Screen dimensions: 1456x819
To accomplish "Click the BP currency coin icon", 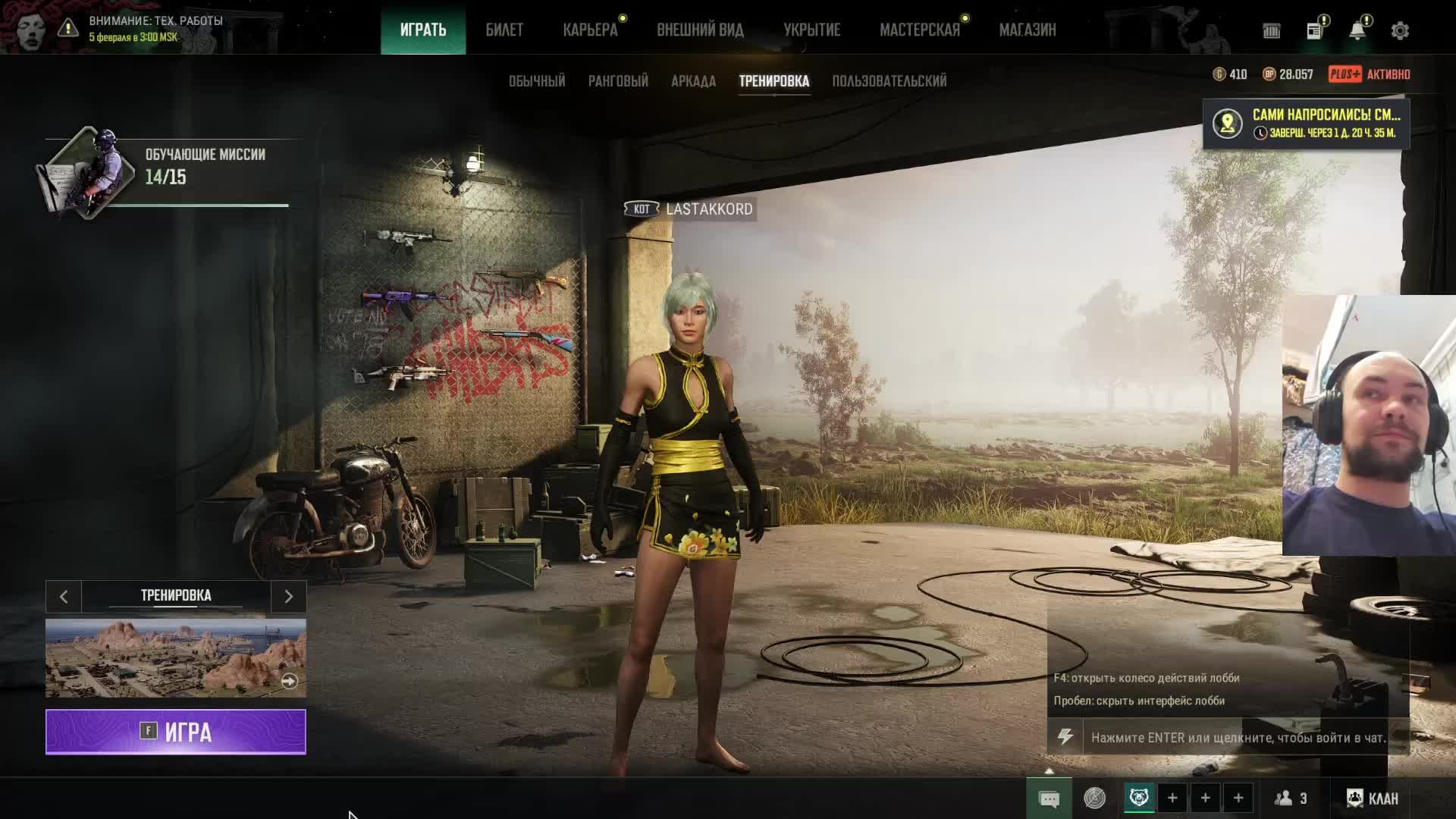I will click(1269, 74).
